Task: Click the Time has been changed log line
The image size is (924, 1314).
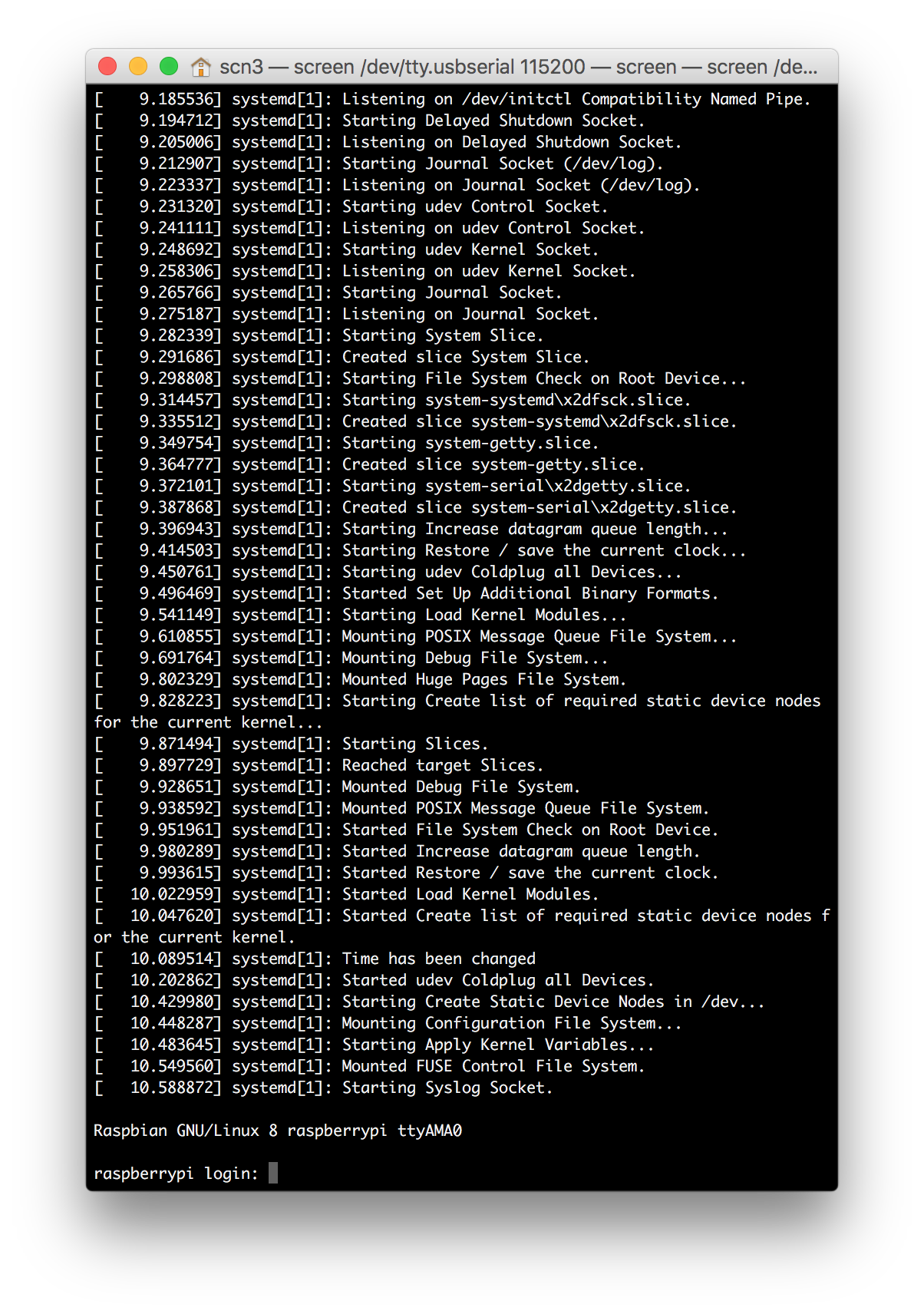Action: [315, 959]
